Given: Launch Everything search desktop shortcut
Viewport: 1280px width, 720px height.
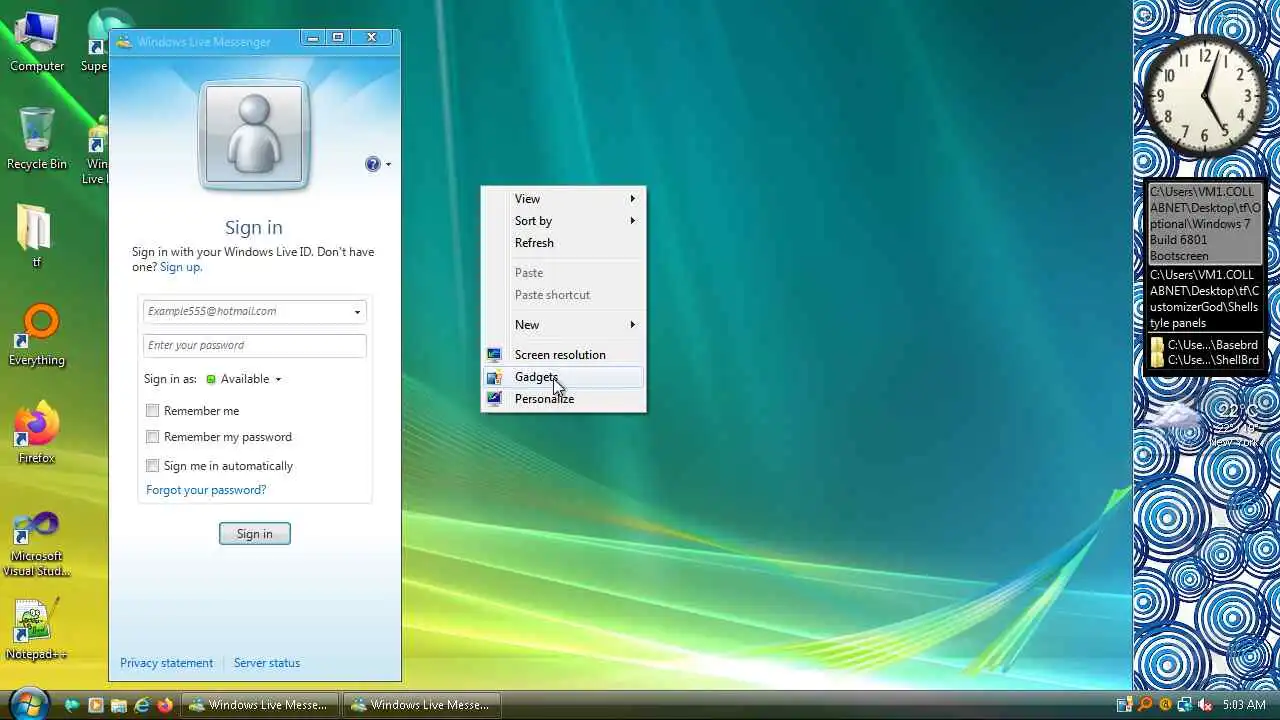Looking at the screenshot, I should click(37, 335).
